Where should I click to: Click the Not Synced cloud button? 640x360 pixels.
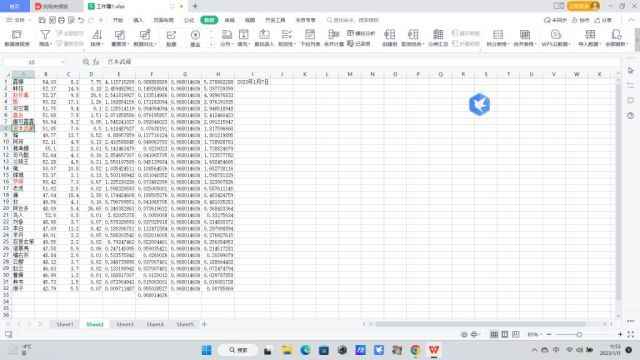click(555, 20)
